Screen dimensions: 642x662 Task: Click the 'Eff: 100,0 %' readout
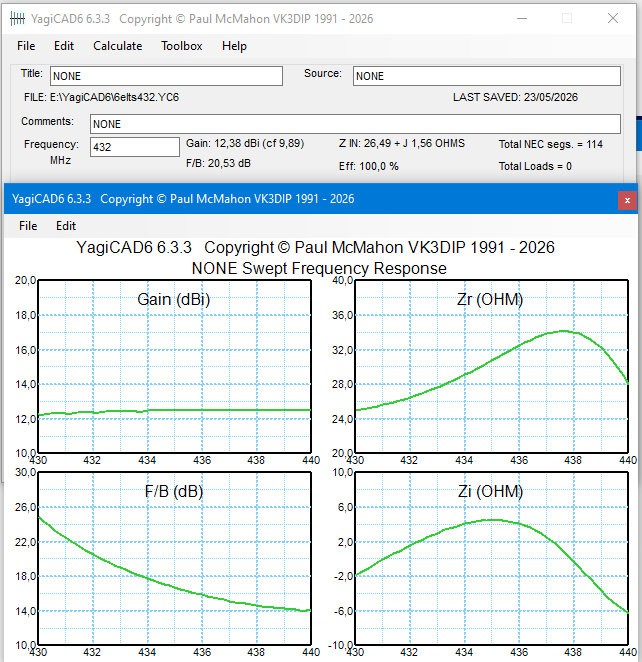pos(368,166)
